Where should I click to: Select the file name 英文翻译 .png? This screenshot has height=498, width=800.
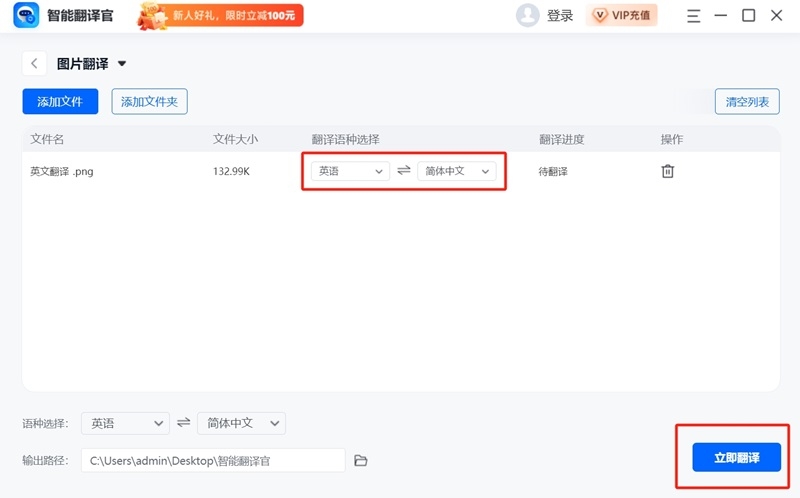(x=62, y=171)
